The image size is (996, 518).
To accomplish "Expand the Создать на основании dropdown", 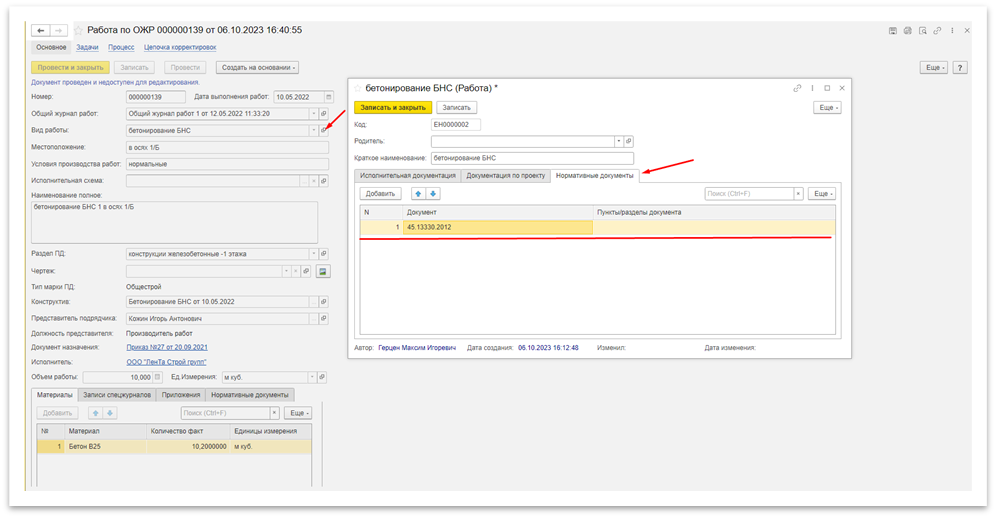I will pos(258,67).
